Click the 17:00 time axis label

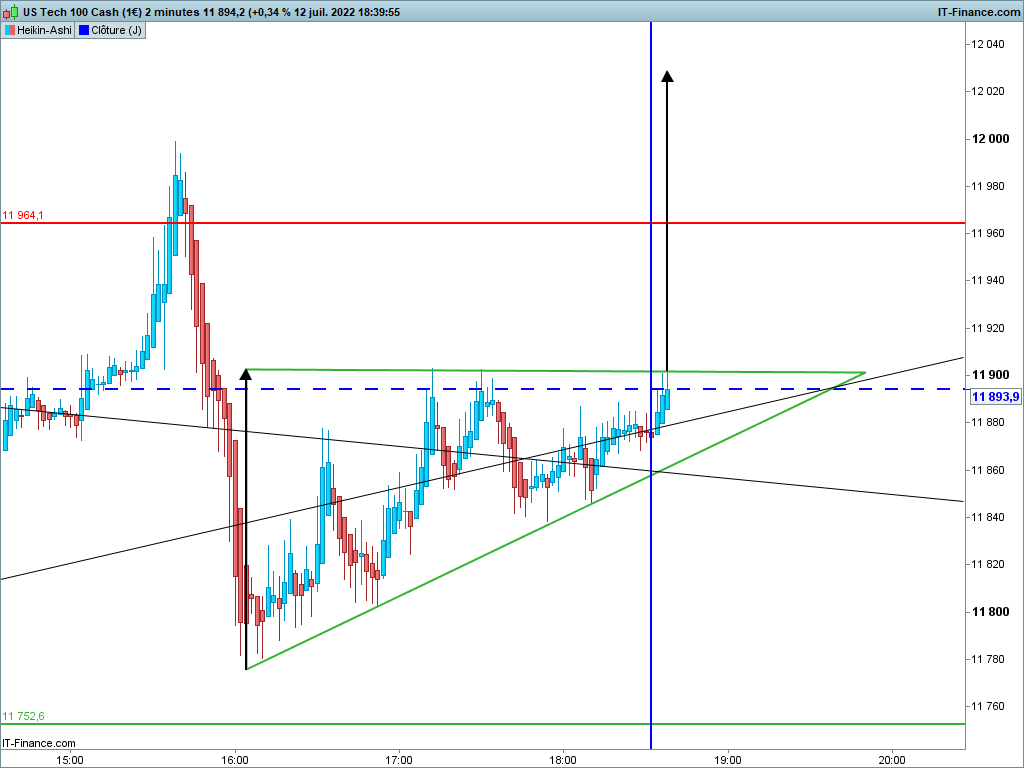[398, 760]
